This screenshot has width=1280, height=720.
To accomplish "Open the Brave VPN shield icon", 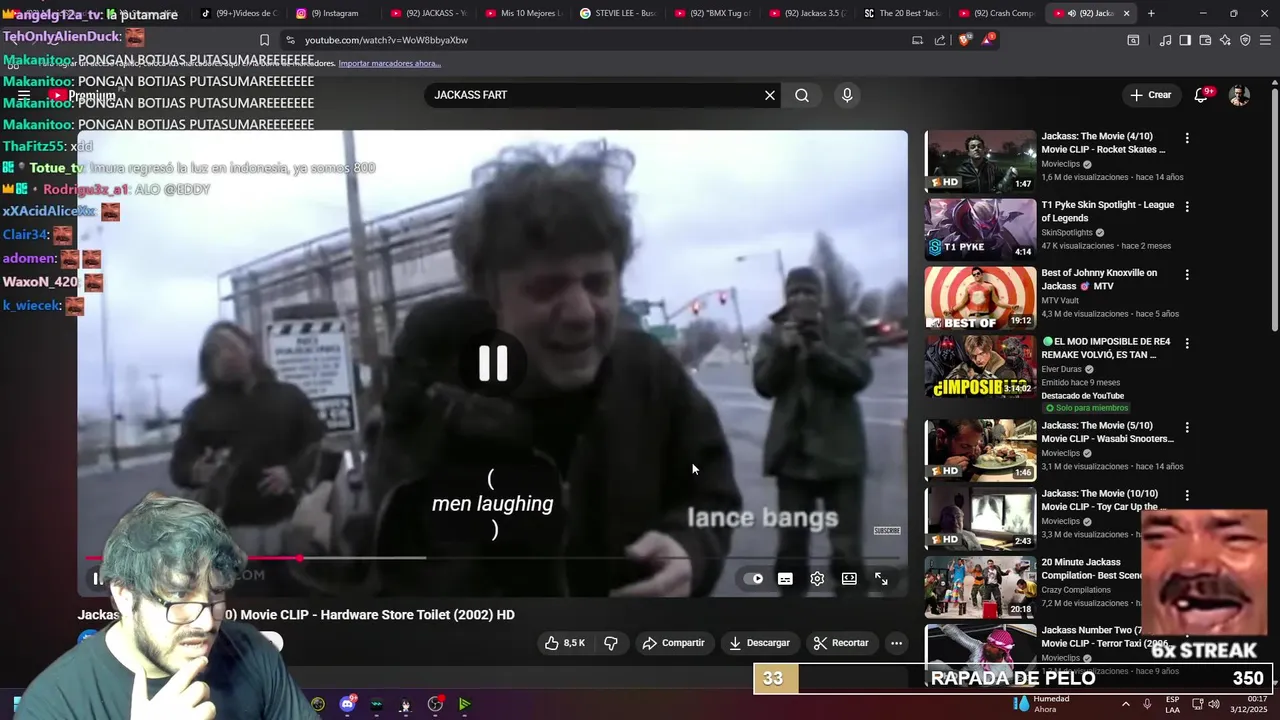I will [1245, 40].
